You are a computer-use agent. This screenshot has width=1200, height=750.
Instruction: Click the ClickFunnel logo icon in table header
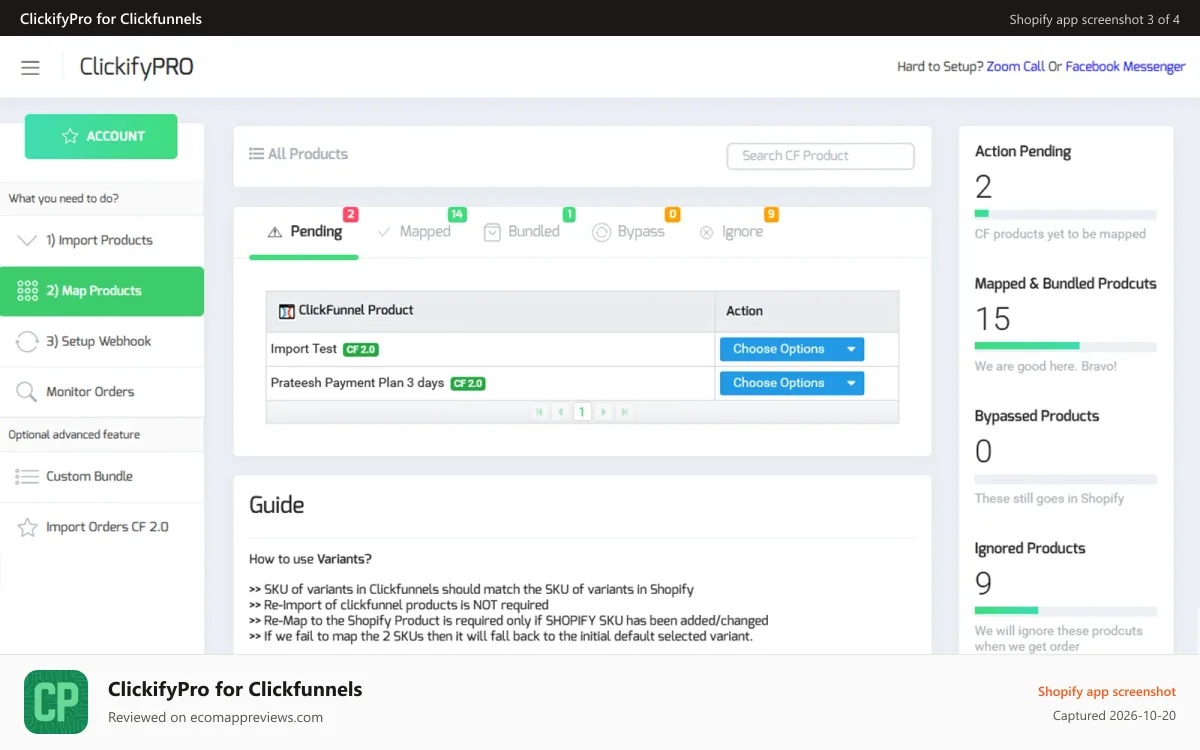coord(287,311)
